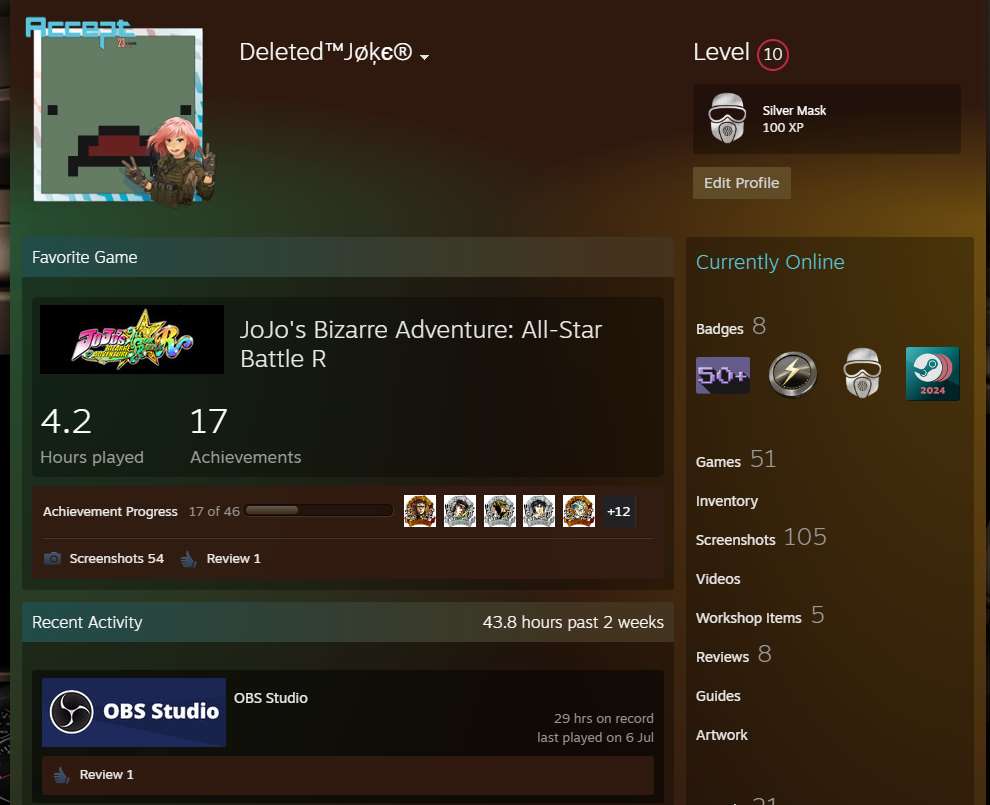Click the fifth JoJo achievement icon
The image size is (990, 805).
[x=579, y=511]
